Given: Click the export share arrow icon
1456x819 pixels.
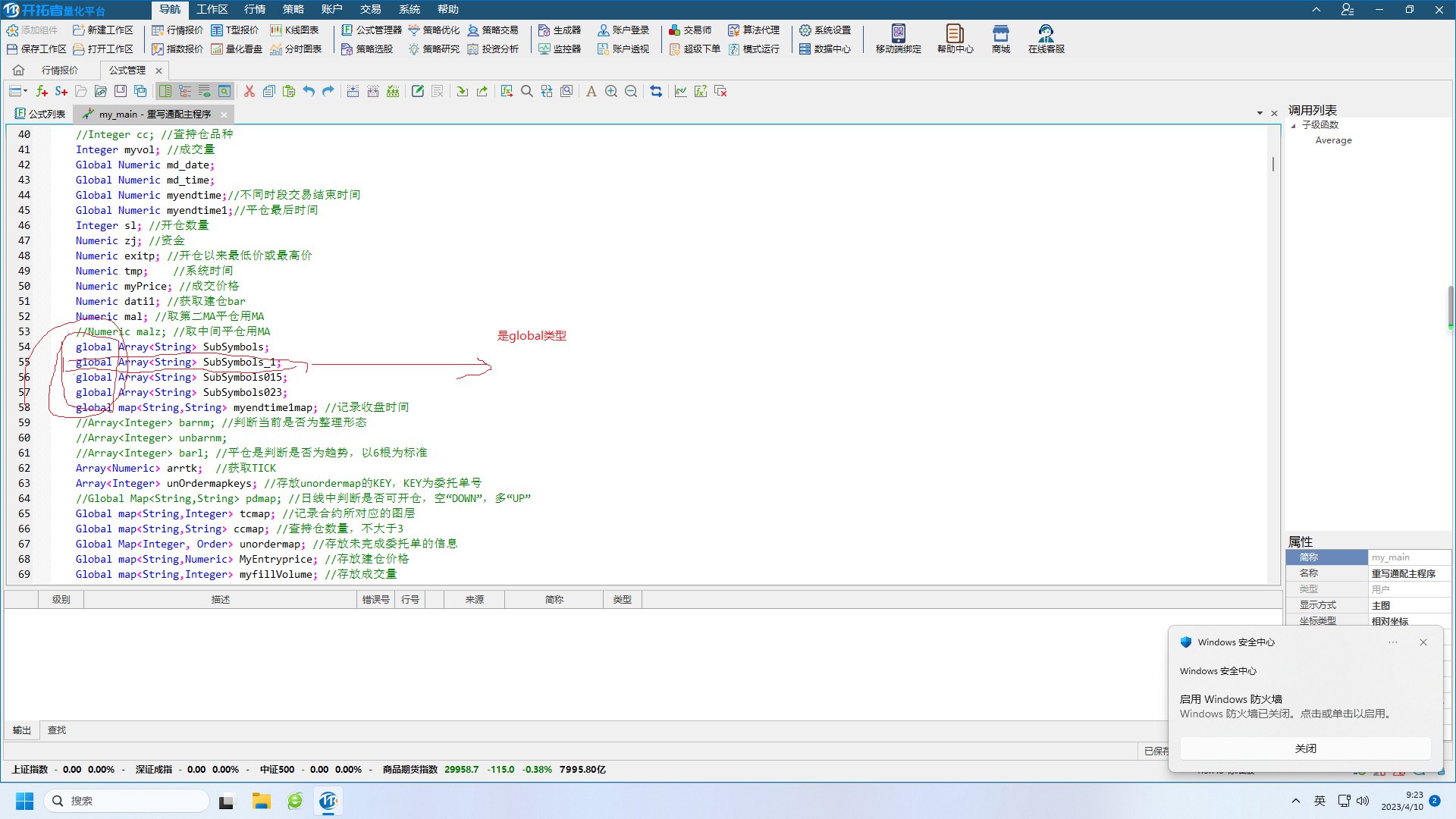Looking at the screenshot, I should coord(482,91).
